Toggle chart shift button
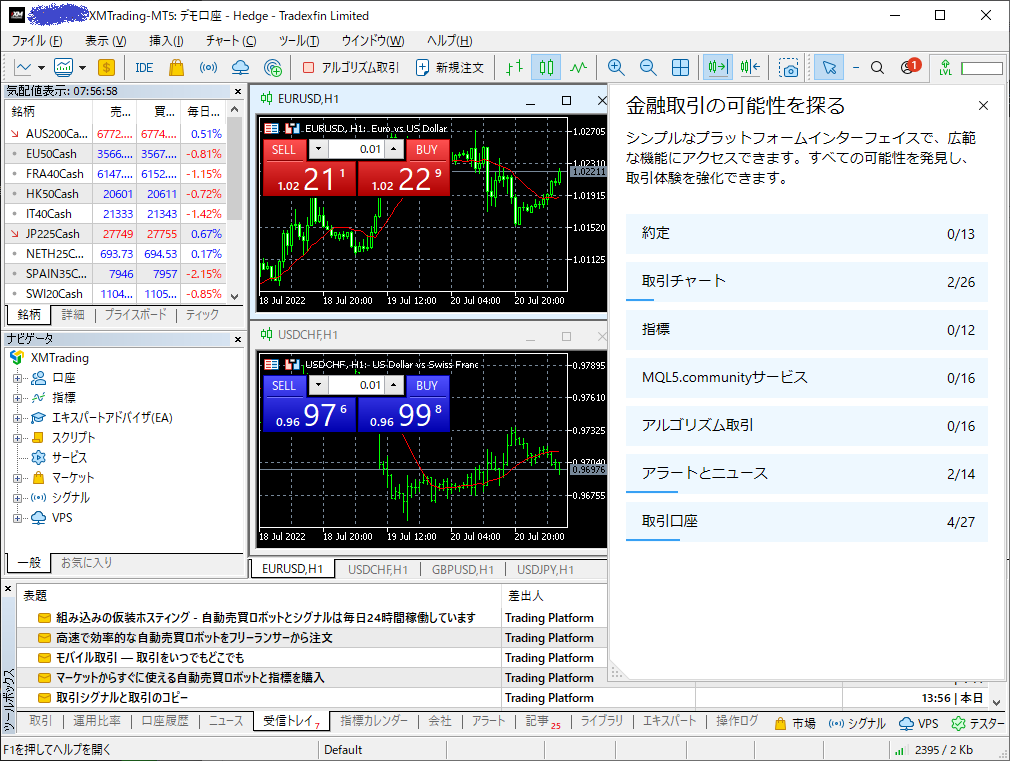Screen dimensions: 1010x761 pyautogui.click(x=750, y=68)
